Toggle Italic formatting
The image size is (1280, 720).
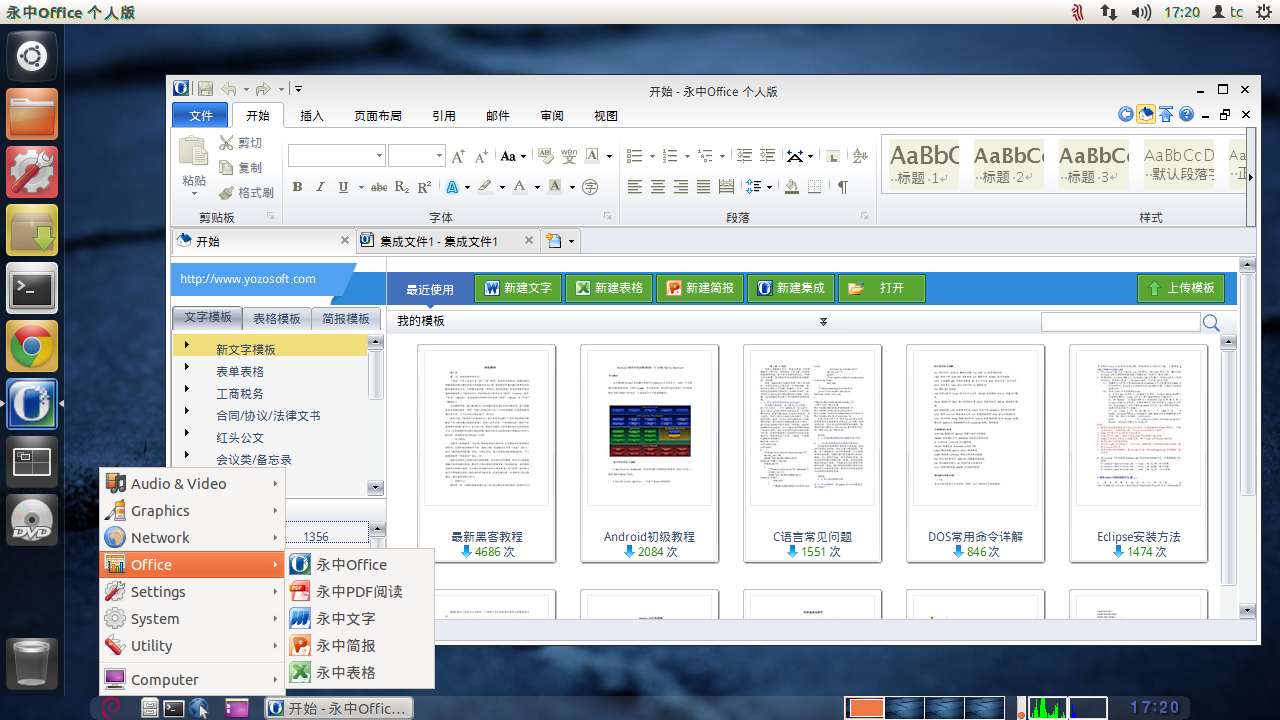pos(320,187)
